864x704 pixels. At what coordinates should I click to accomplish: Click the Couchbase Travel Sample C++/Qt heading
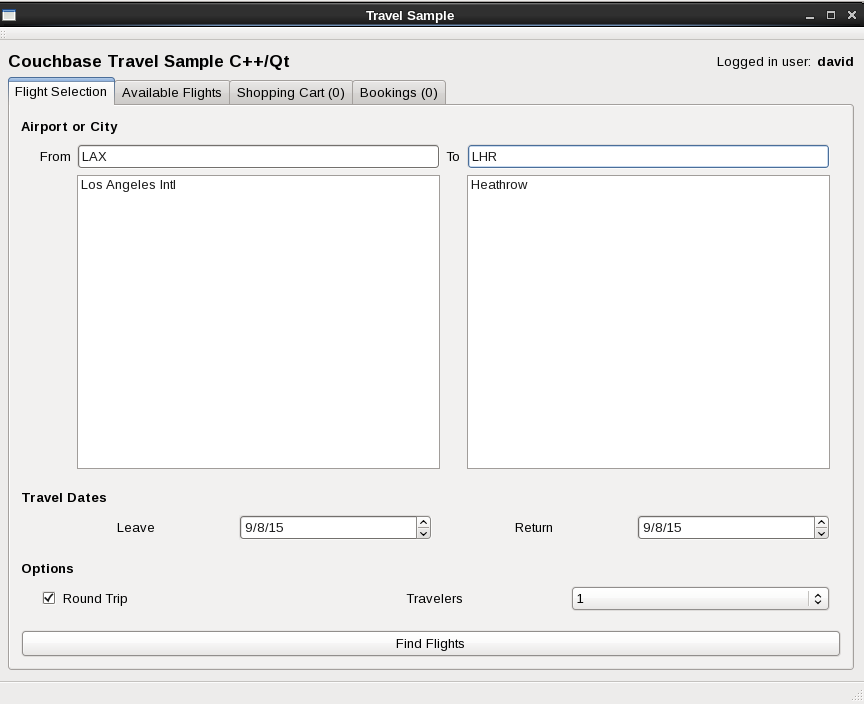(x=149, y=61)
